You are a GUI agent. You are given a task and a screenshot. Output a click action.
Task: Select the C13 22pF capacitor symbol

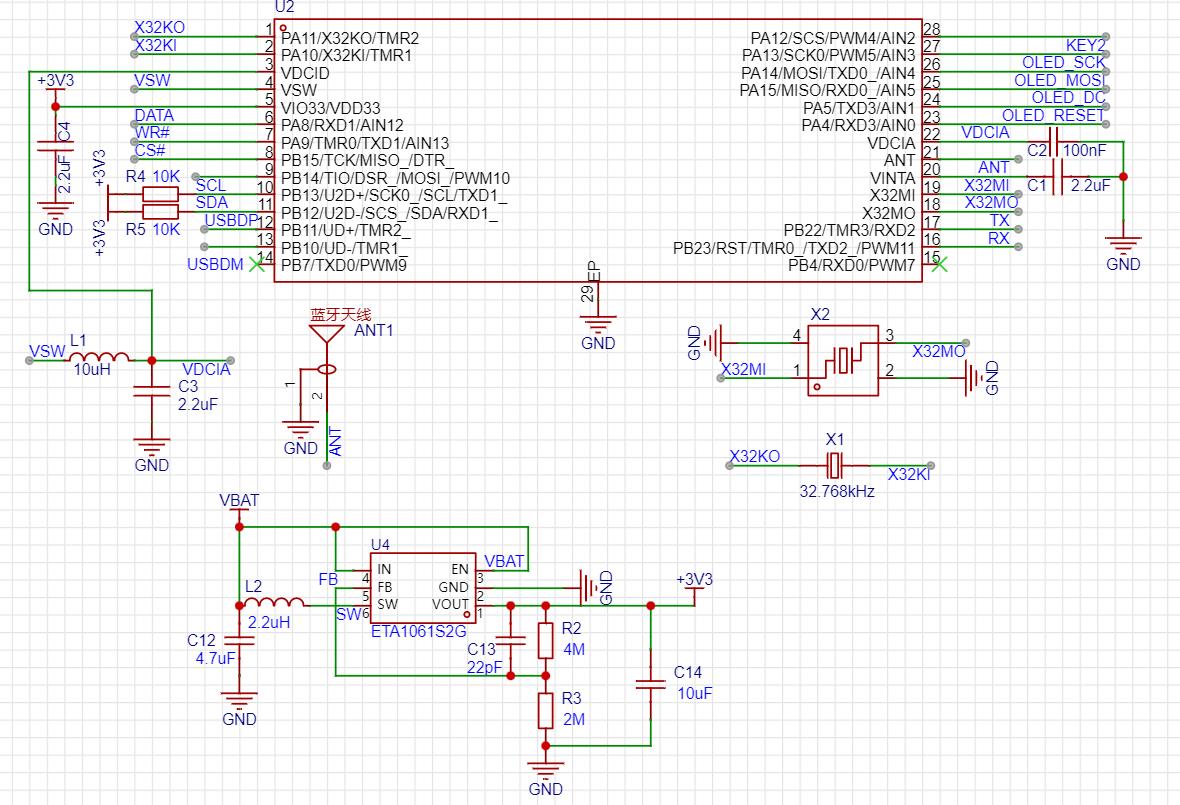[x=511, y=641]
